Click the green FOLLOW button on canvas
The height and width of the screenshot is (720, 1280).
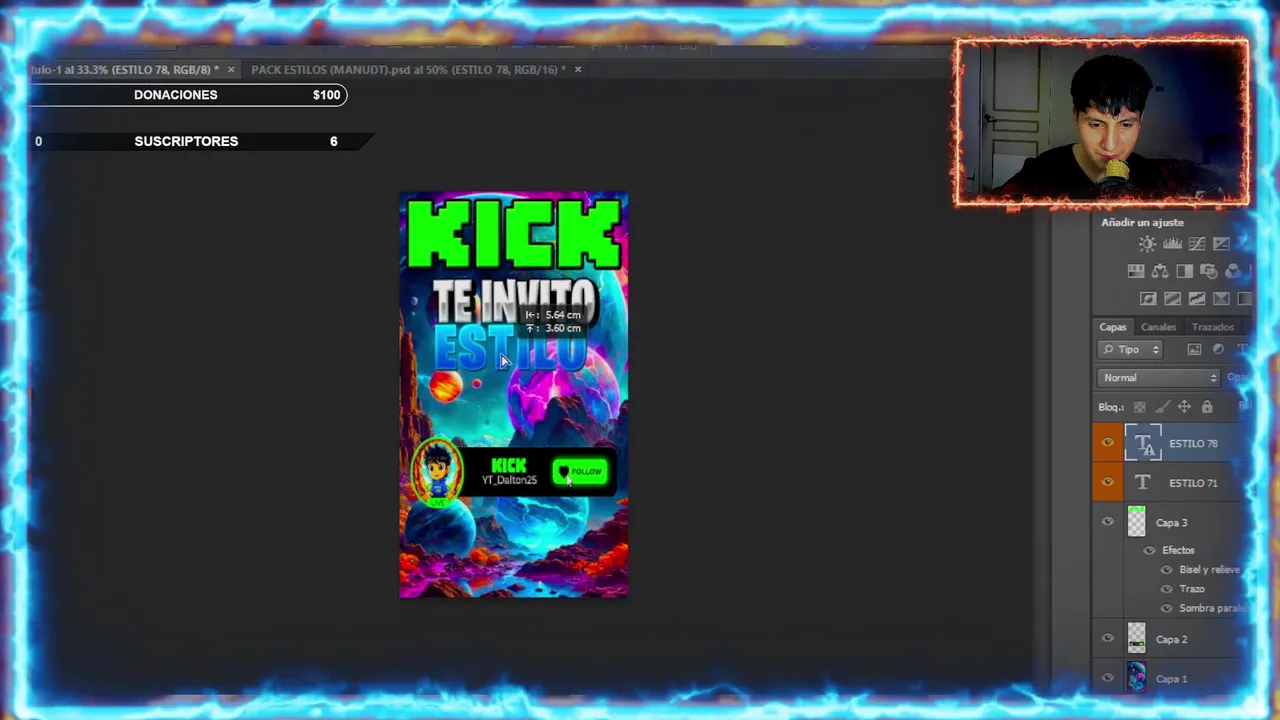click(580, 472)
